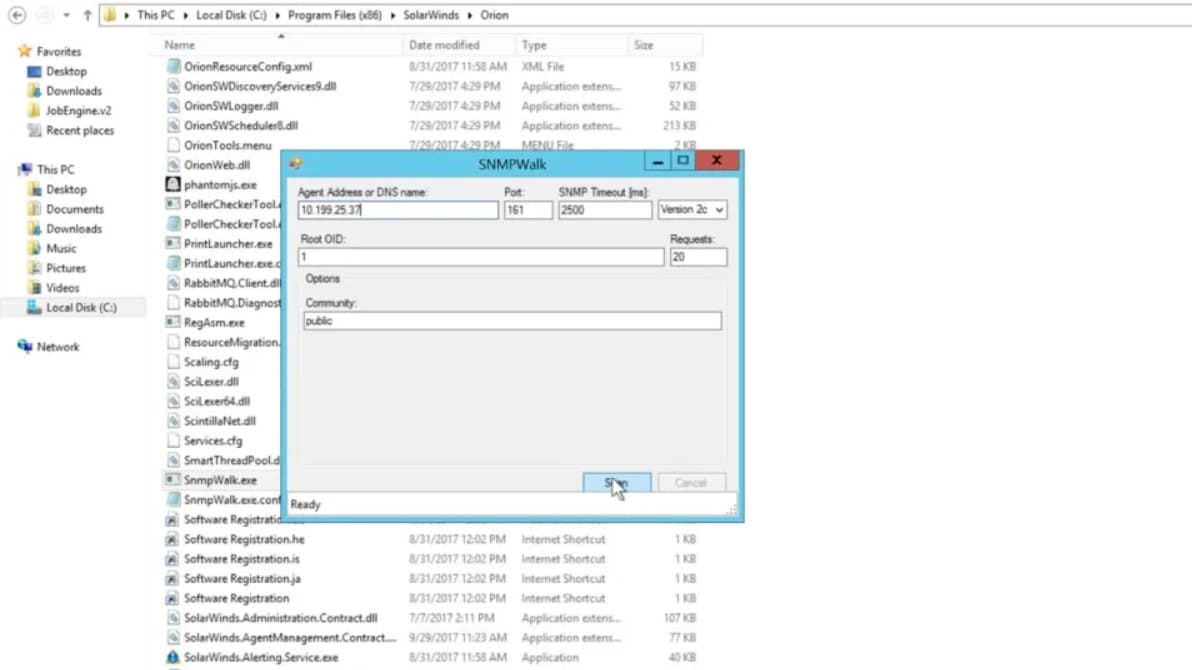Select Scaling.cfg file icon

click(173, 362)
